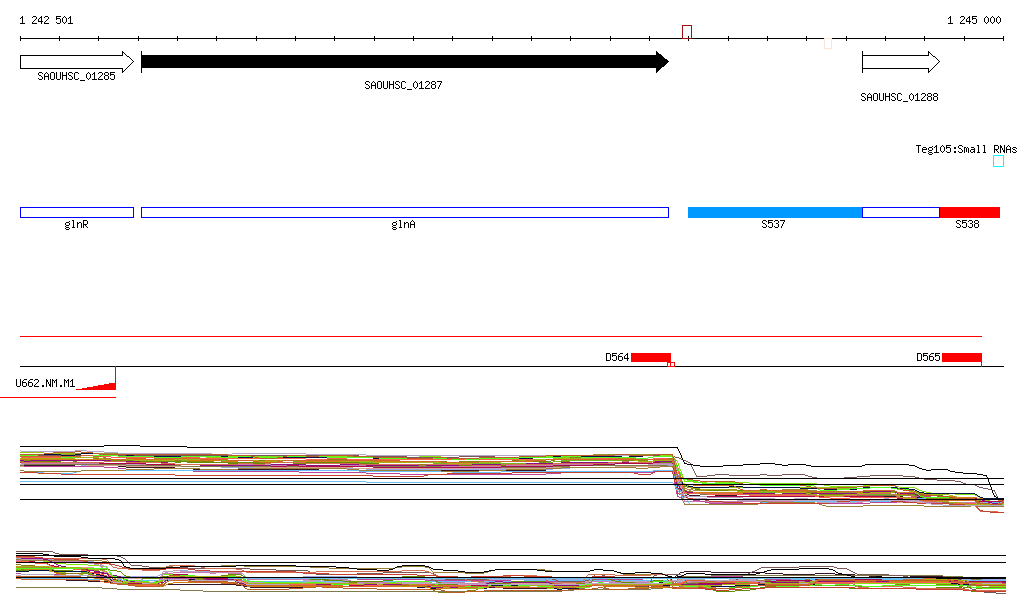Image resolution: width=1024 pixels, height=611 pixels.
Task: Click the red triangle beside U662.NM.M1
Action: (x=99, y=384)
